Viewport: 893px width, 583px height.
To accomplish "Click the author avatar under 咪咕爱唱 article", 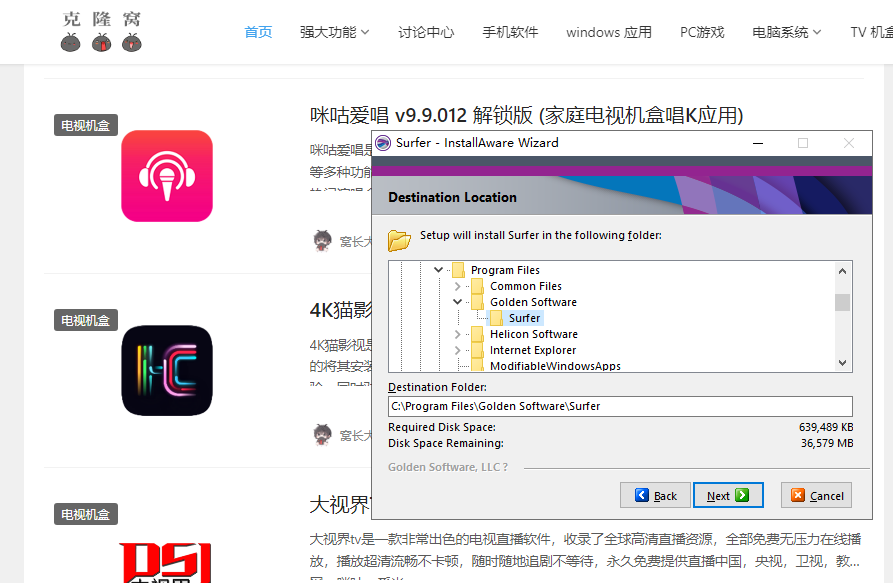I will coord(322,240).
